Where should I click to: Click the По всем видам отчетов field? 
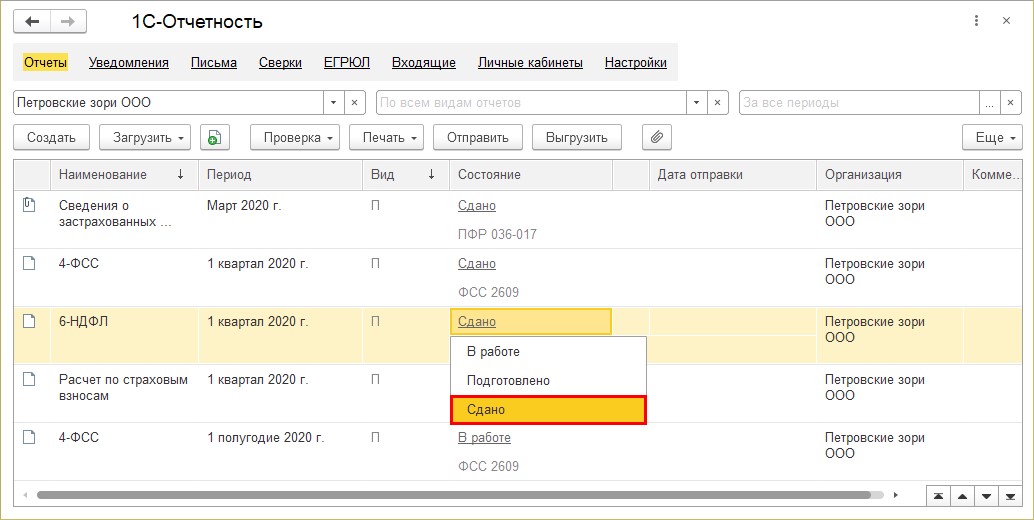pos(532,103)
